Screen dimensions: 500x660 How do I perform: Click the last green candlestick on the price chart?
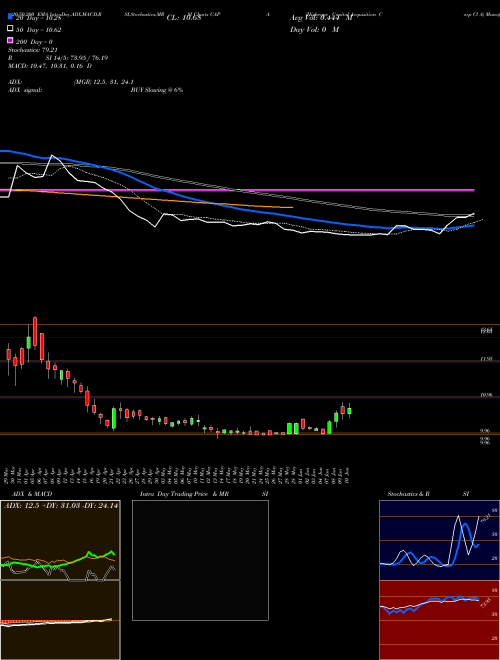349,411
